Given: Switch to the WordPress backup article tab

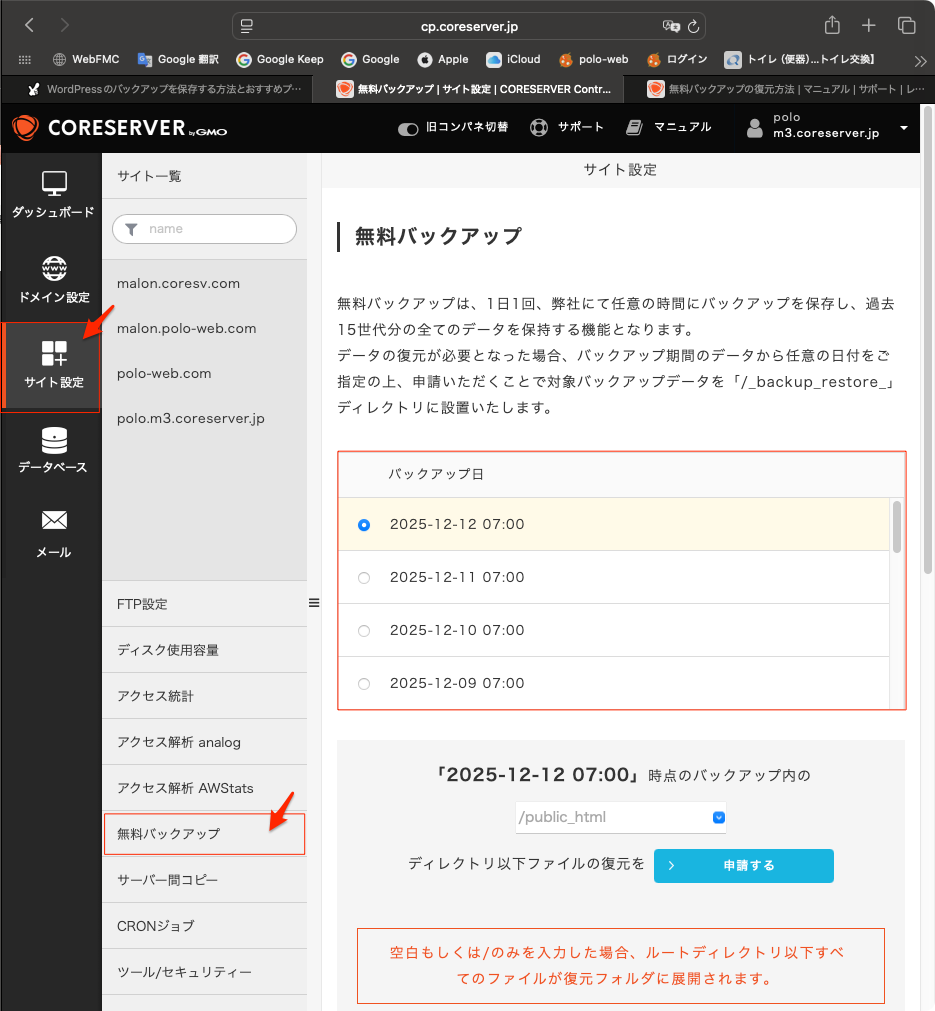Looking at the screenshot, I should (165, 89).
